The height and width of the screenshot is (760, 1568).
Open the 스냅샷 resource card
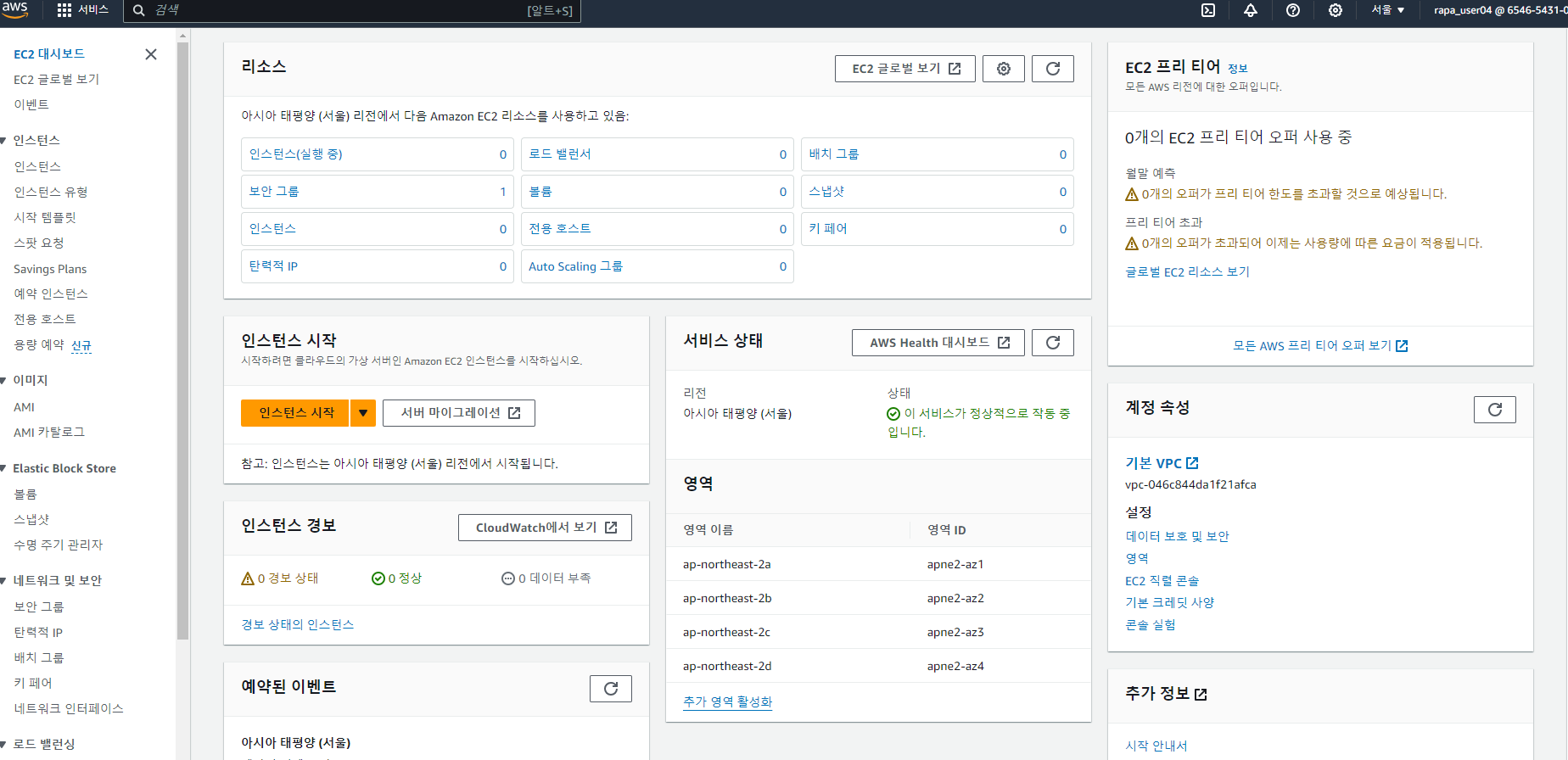(938, 192)
